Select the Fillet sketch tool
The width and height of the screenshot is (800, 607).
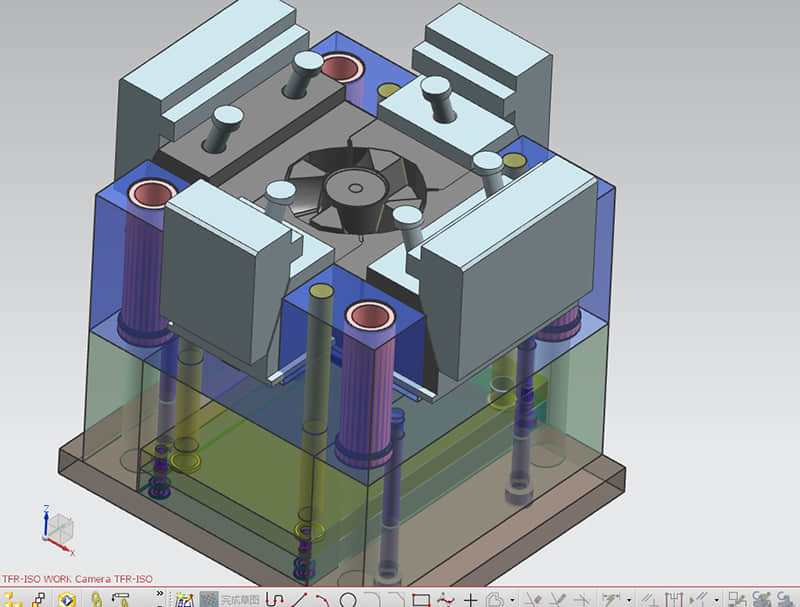point(371,599)
